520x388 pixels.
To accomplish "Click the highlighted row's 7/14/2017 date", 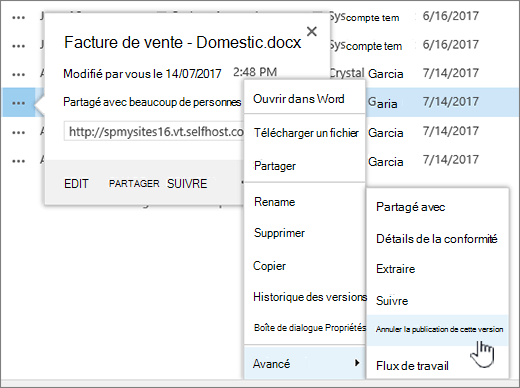I will click(451, 101).
